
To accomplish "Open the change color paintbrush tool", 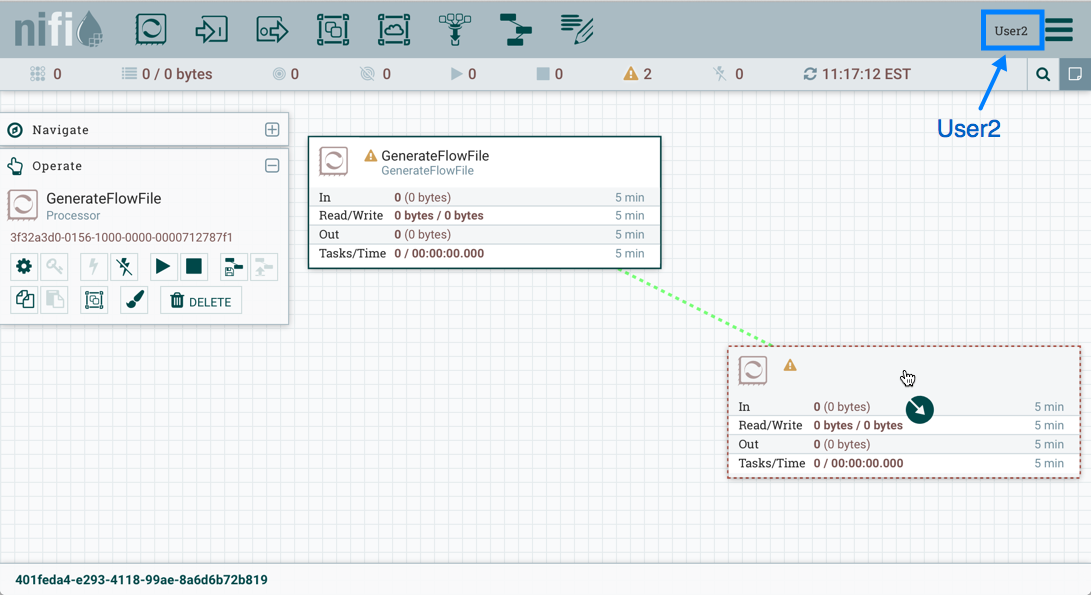I will [134, 301].
